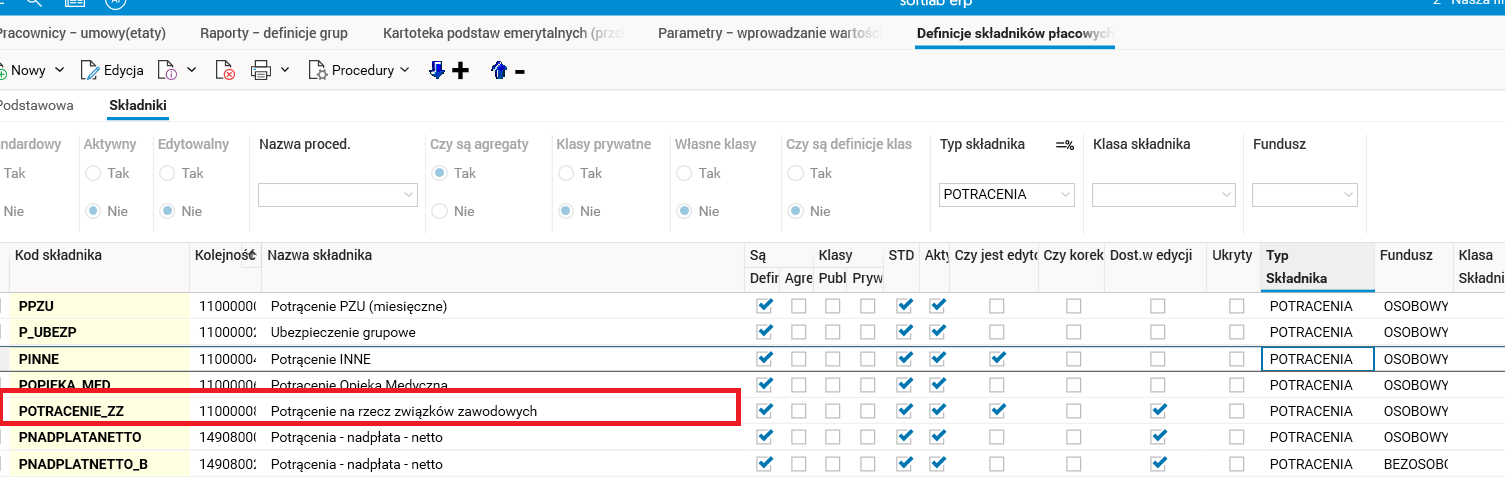Click the Procedury gear document icon
This screenshot has height=503, width=1505.
[x=318, y=70]
